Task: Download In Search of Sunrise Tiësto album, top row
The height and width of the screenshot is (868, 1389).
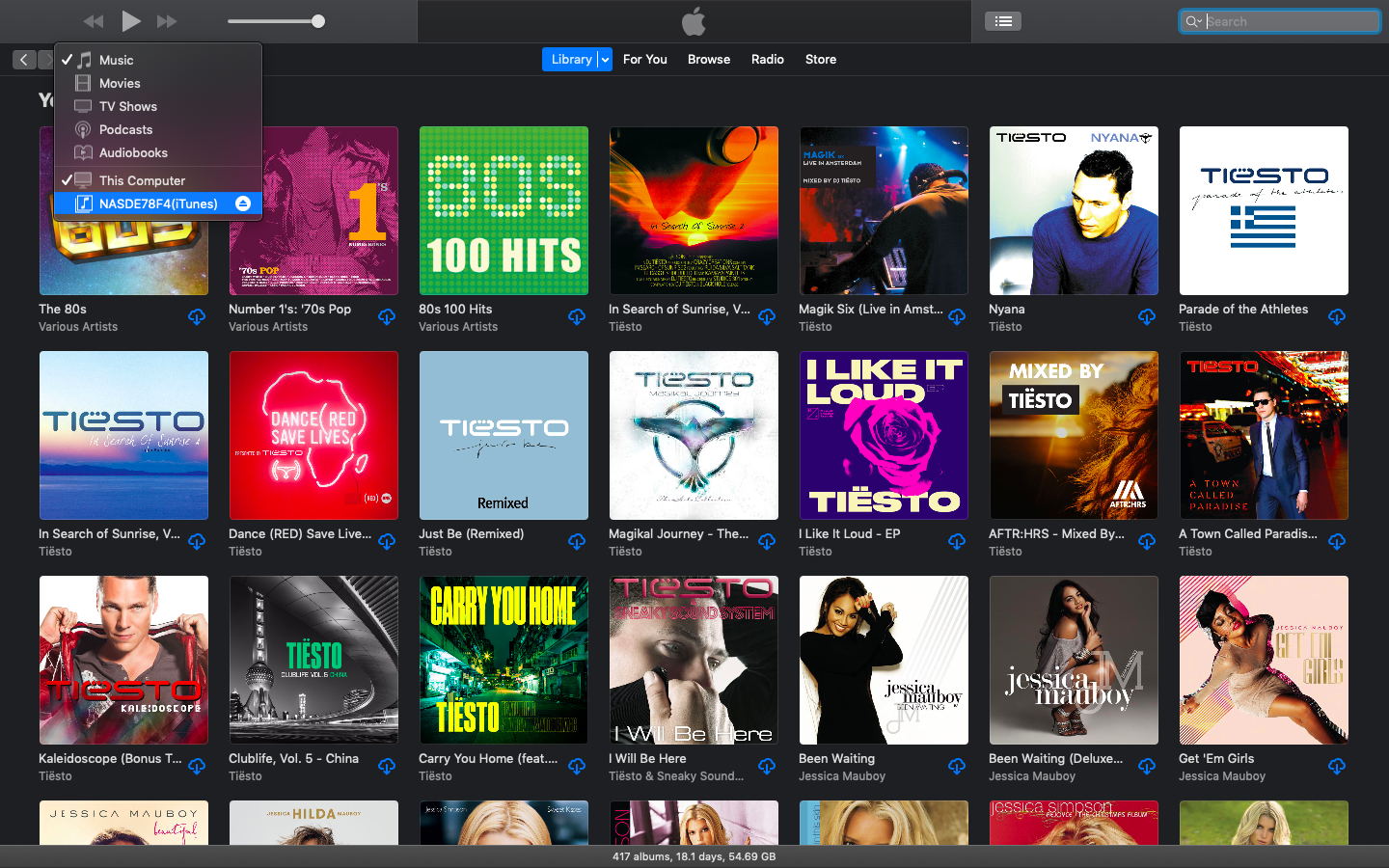Action: tap(767, 316)
